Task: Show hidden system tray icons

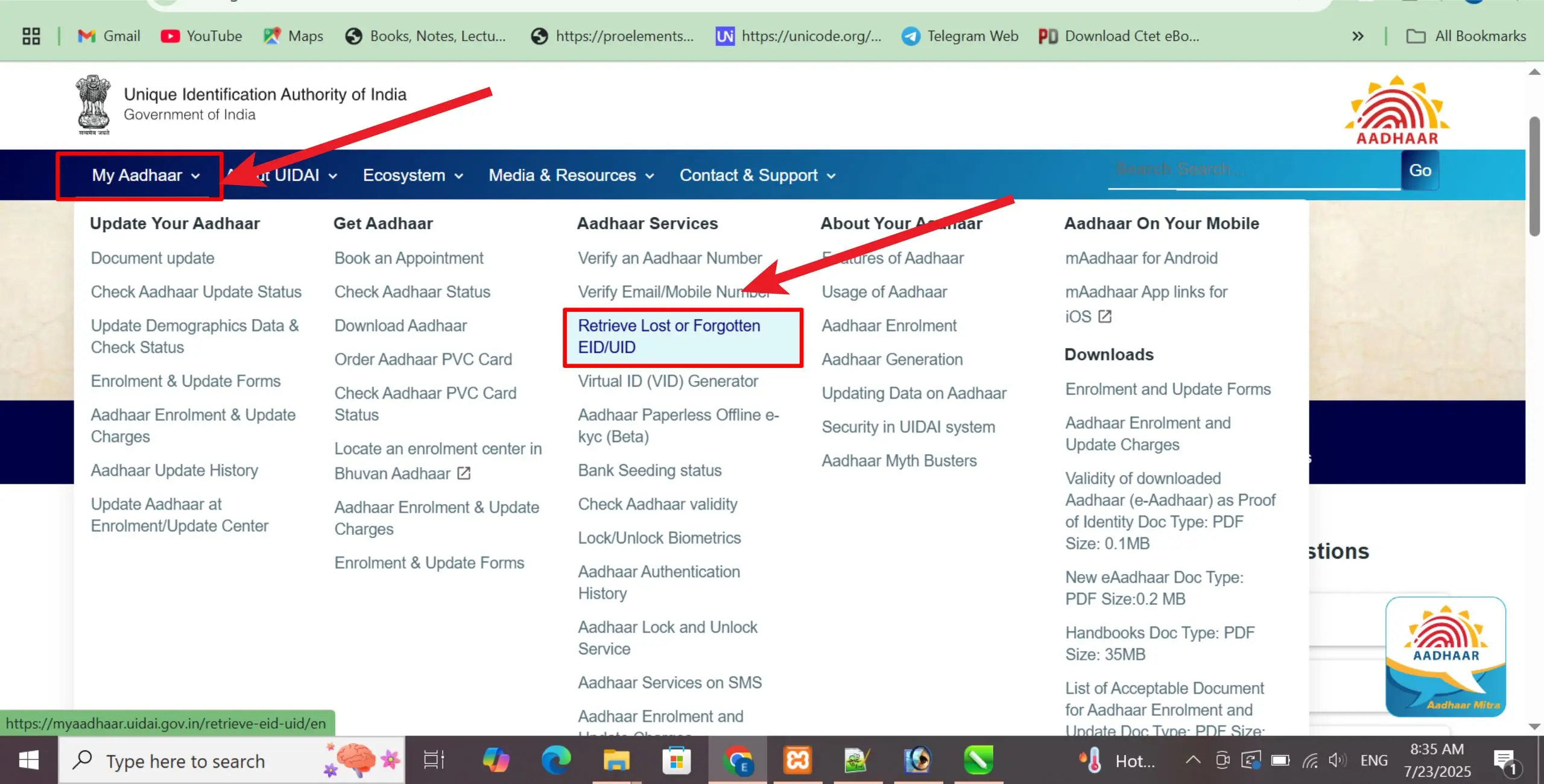Action: point(1192,760)
